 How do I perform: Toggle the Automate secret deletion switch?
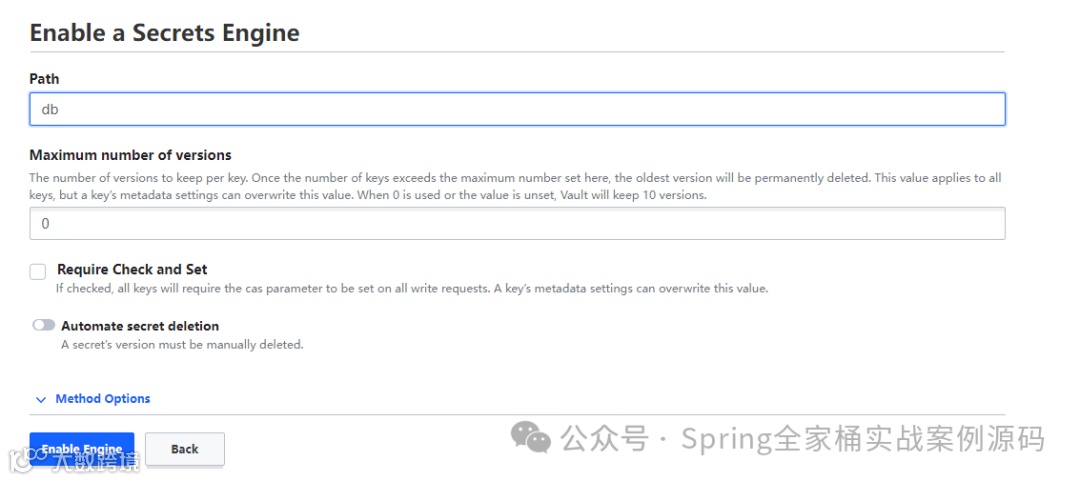(x=43, y=325)
